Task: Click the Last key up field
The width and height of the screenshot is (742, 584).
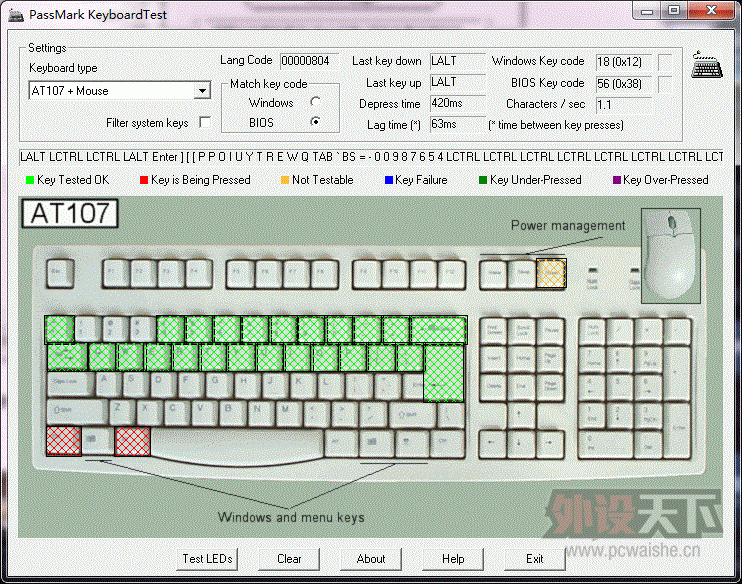Action: pos(458,82)
